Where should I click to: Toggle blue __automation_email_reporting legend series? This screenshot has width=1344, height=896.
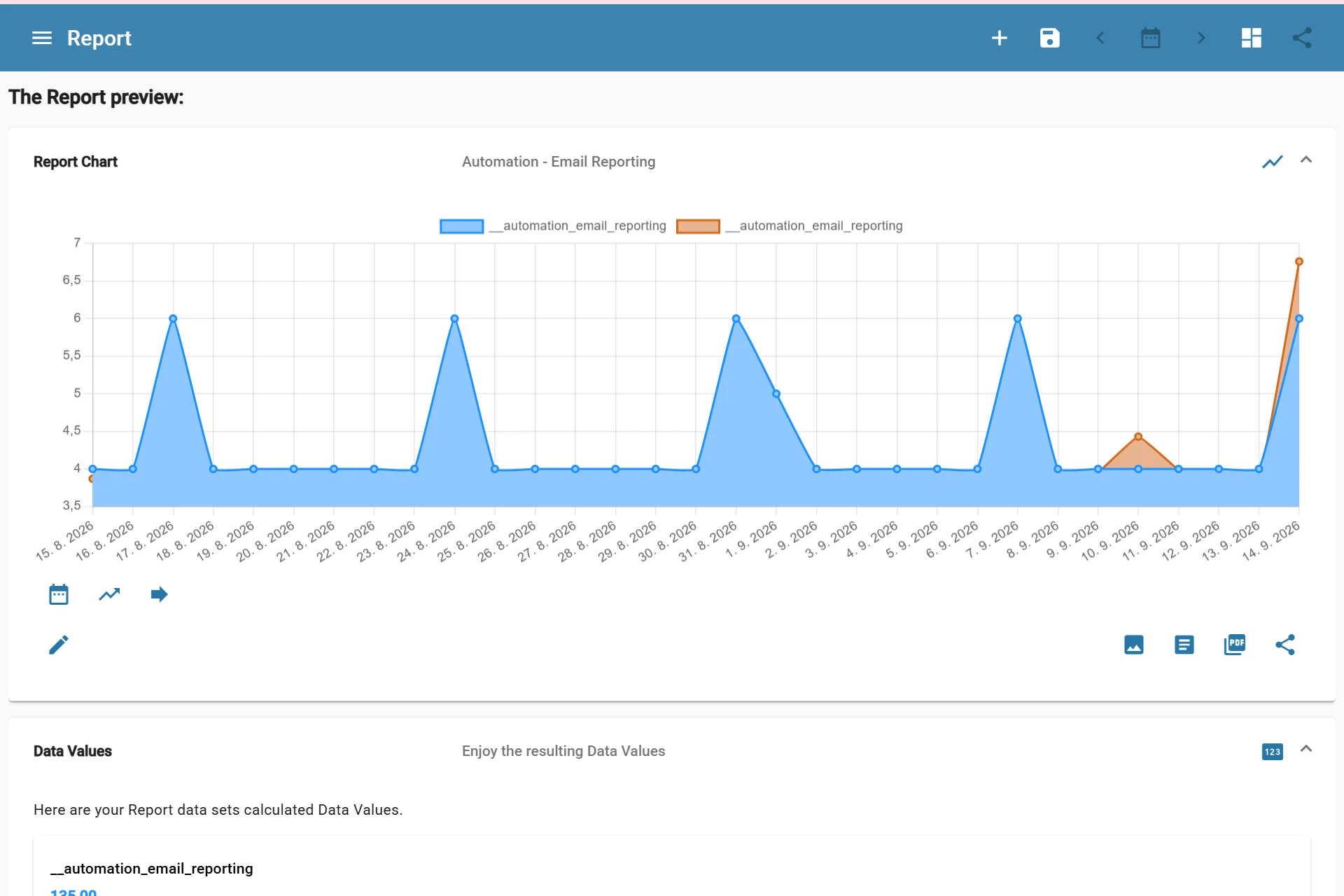click(553, 226)
